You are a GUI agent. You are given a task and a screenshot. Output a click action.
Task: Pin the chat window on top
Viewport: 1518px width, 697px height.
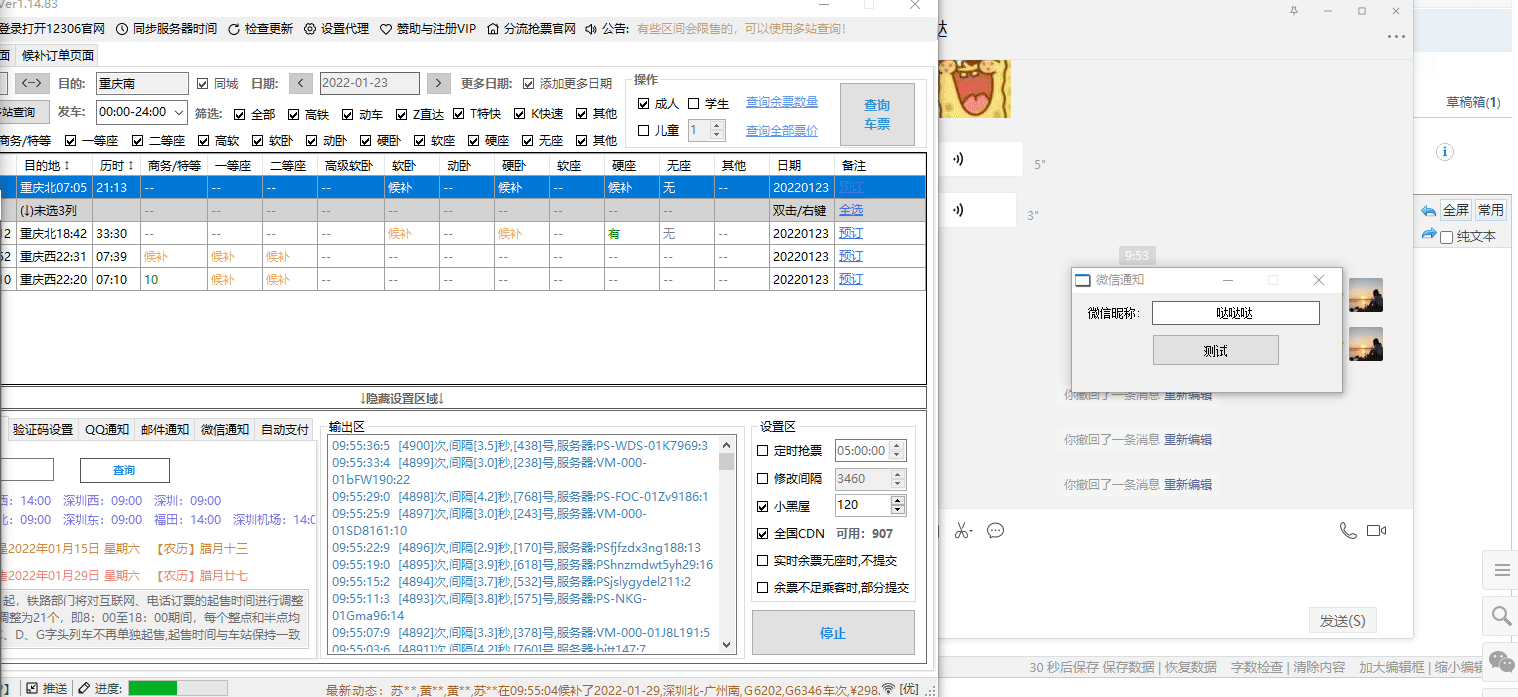point(1294,11)
